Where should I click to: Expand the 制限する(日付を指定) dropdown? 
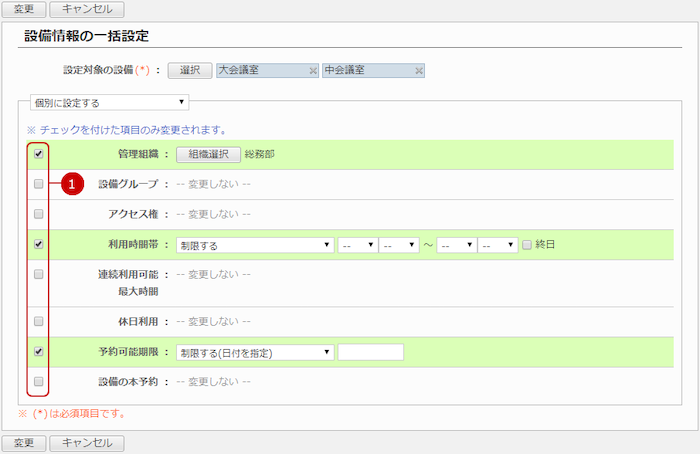click(254, 352)
